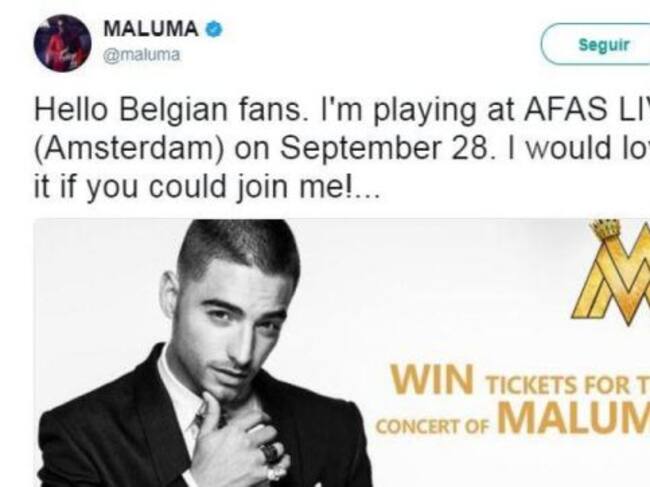Viewport: 650px width, 487px height.
Task: Click the large gold 'WIN' text
Action: (x=432, y=380)
